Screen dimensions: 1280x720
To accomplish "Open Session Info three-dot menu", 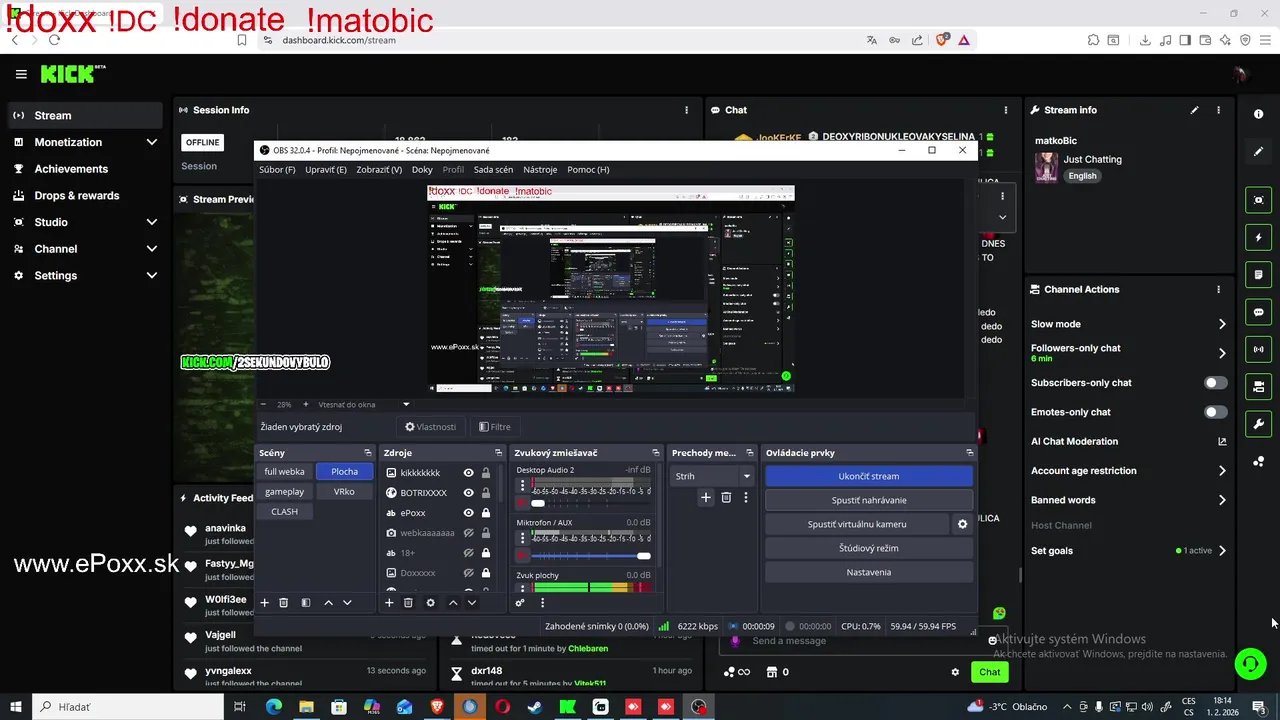I will pyautogui.click(x=686, y=110).
